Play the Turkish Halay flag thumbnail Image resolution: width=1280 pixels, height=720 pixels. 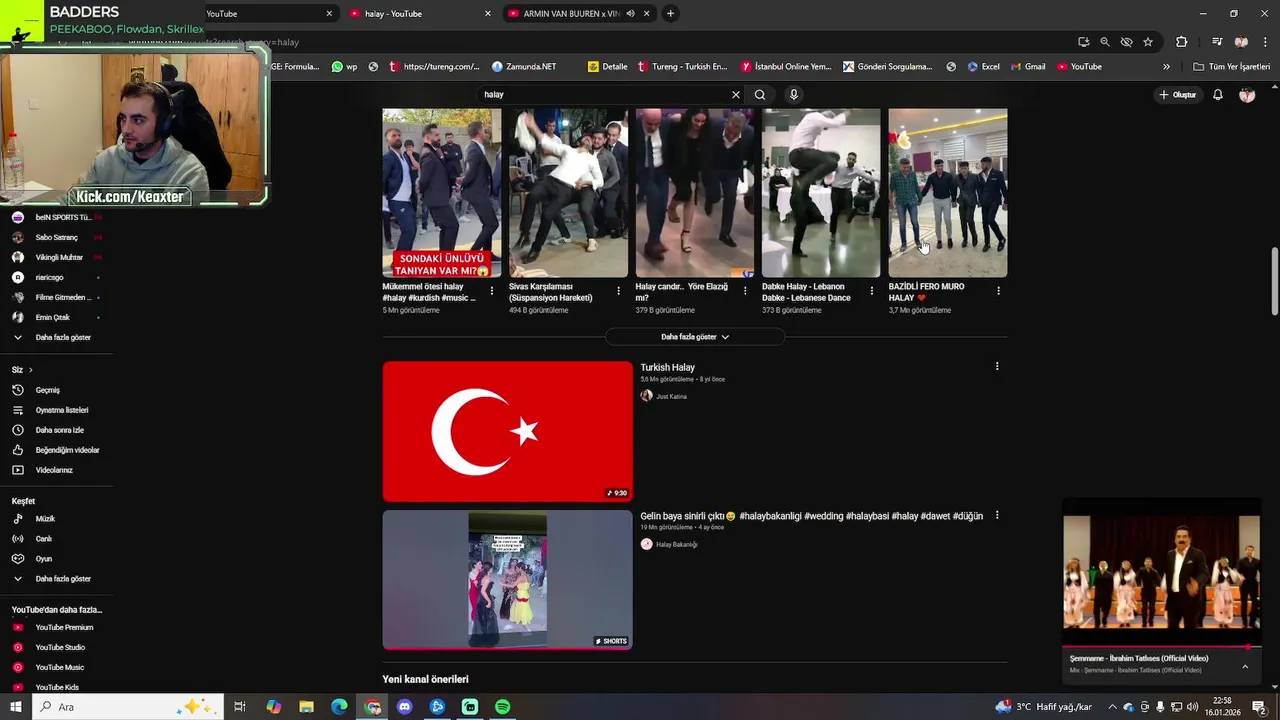507,431
